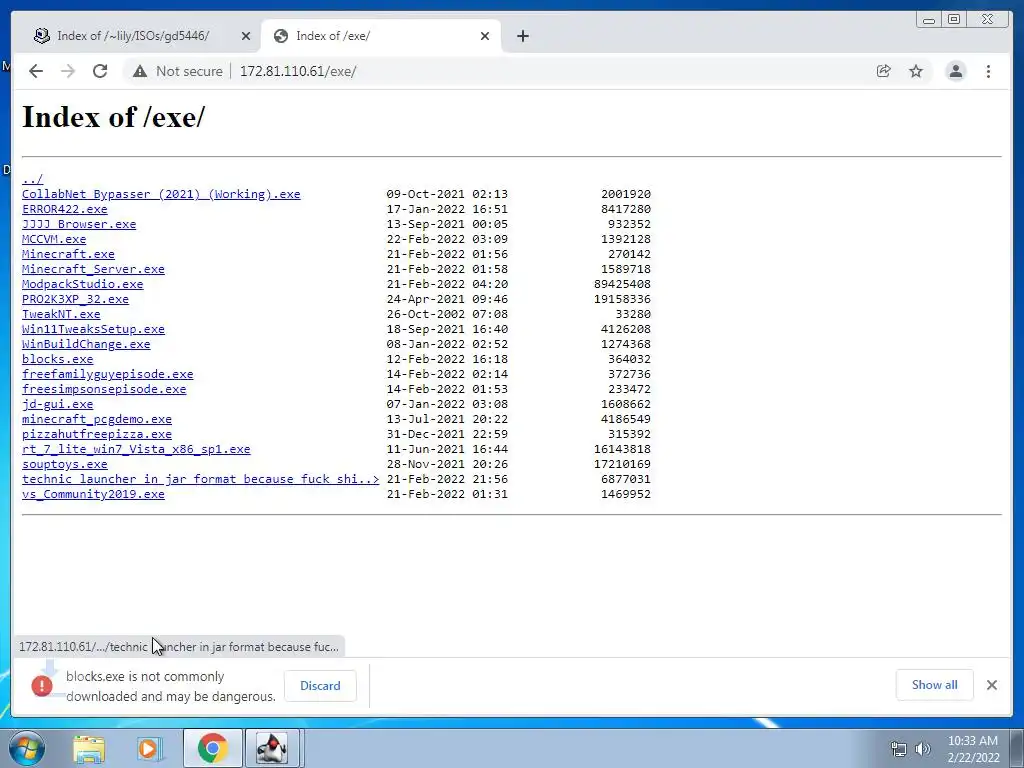Discard the blocks.exe download
This screenshot has width=1024, height=768.
pos(320,686)
